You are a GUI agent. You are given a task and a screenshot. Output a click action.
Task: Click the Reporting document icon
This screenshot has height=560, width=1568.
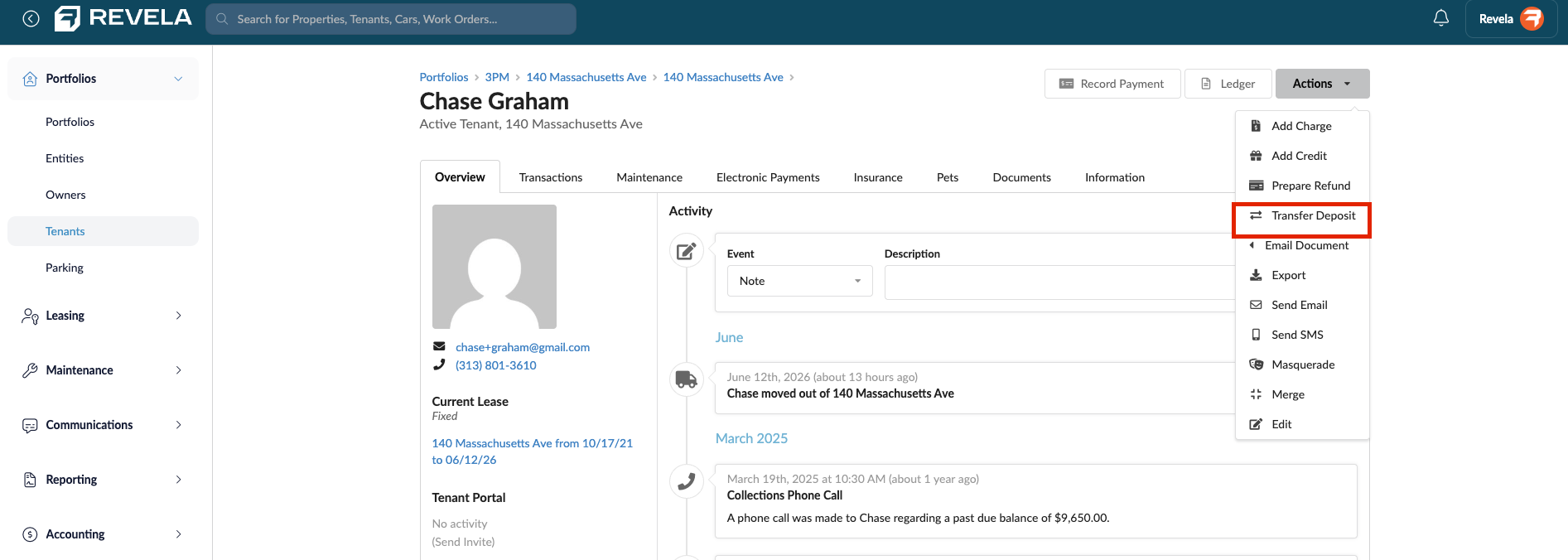[x=30, y=480]
